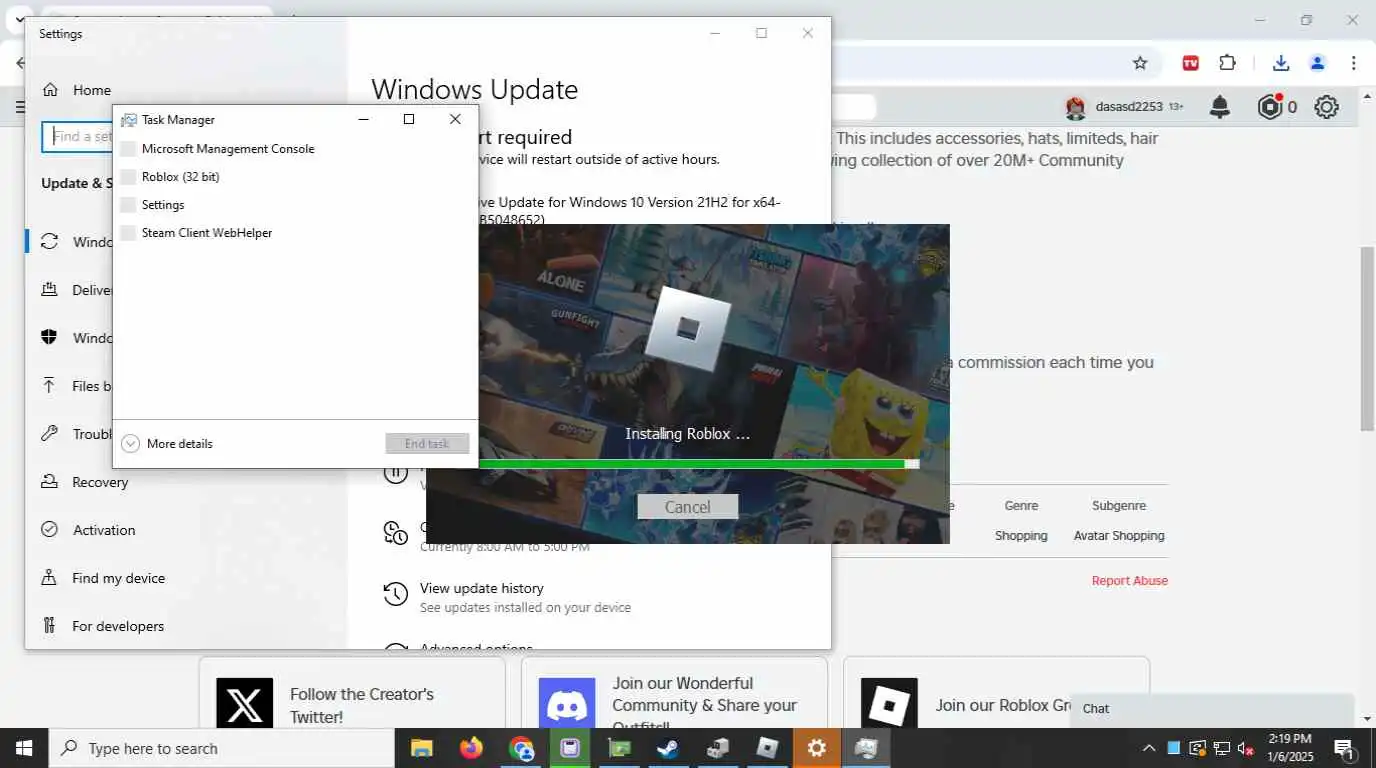This screenshot has width=1376, height=768.
Task: Maximize the Task Manager window
Action: point(409,119)
